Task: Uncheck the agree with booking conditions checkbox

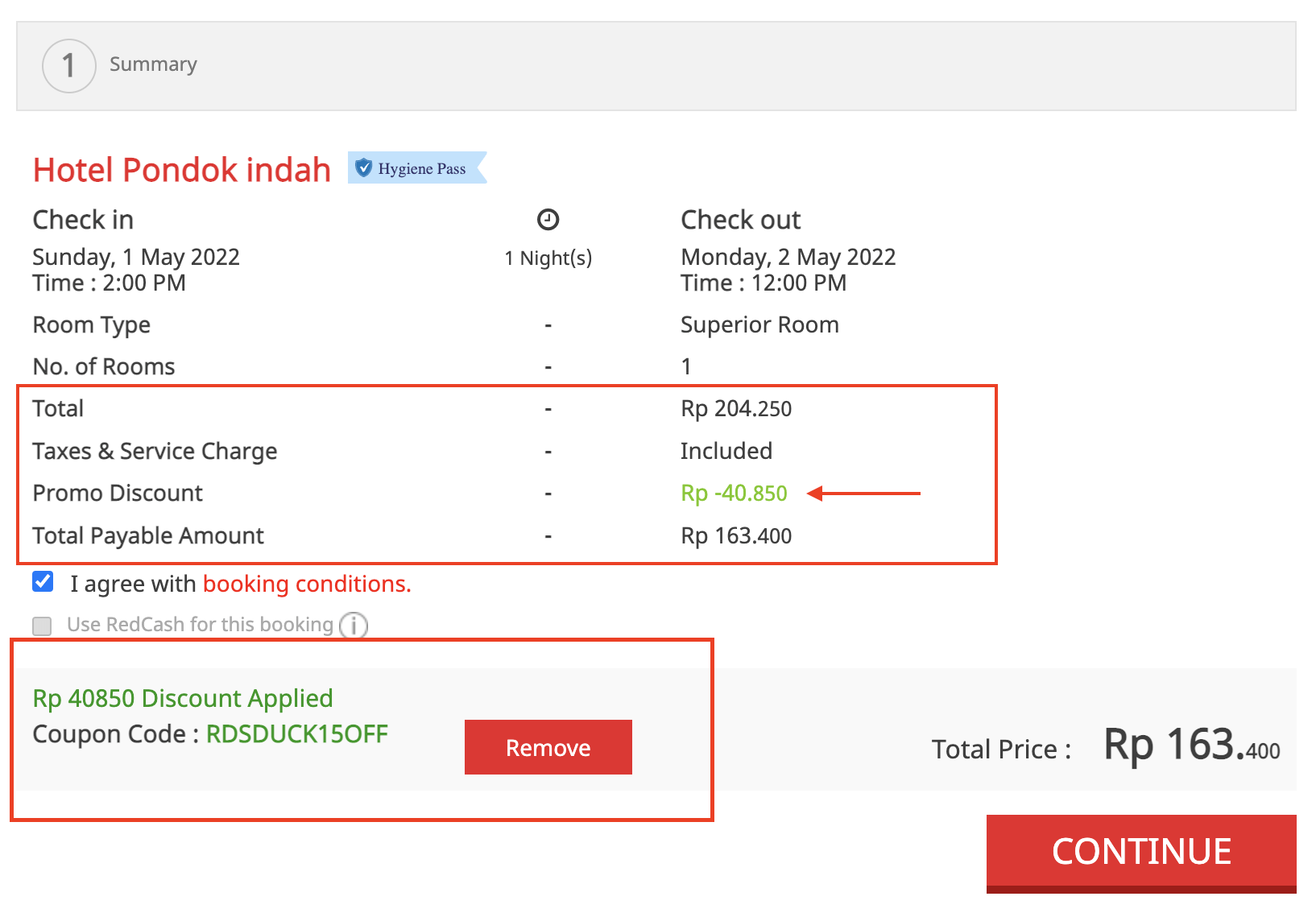Action: (x=43, y=581)
